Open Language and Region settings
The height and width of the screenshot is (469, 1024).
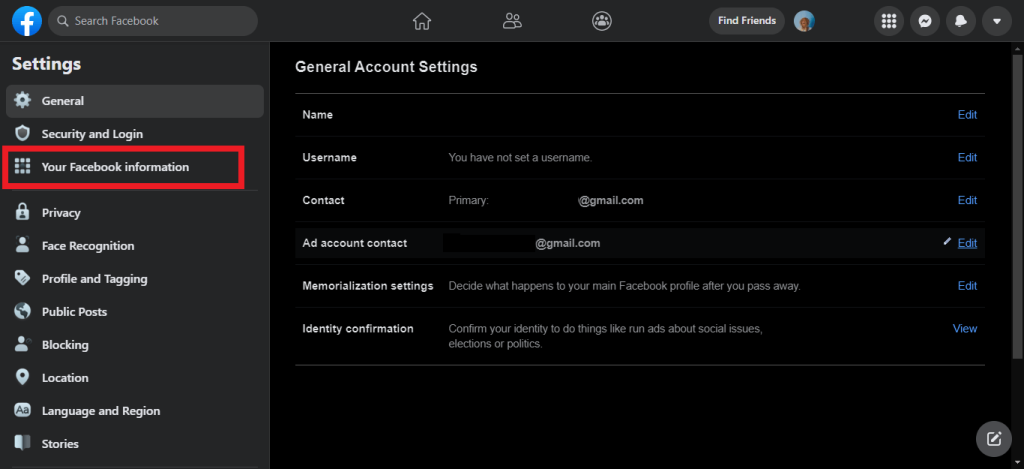pyautogui.click(x=135, y=411)
